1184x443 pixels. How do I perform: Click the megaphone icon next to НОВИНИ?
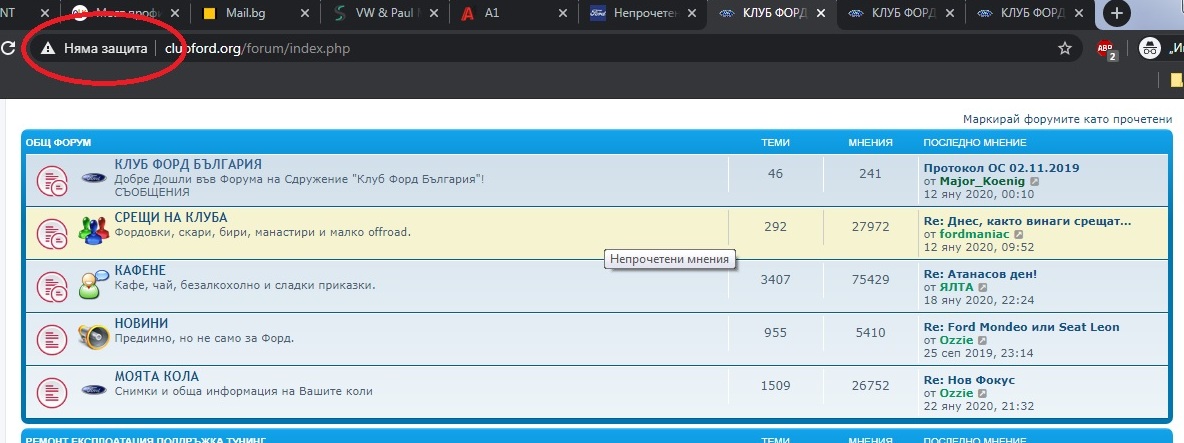93,337
